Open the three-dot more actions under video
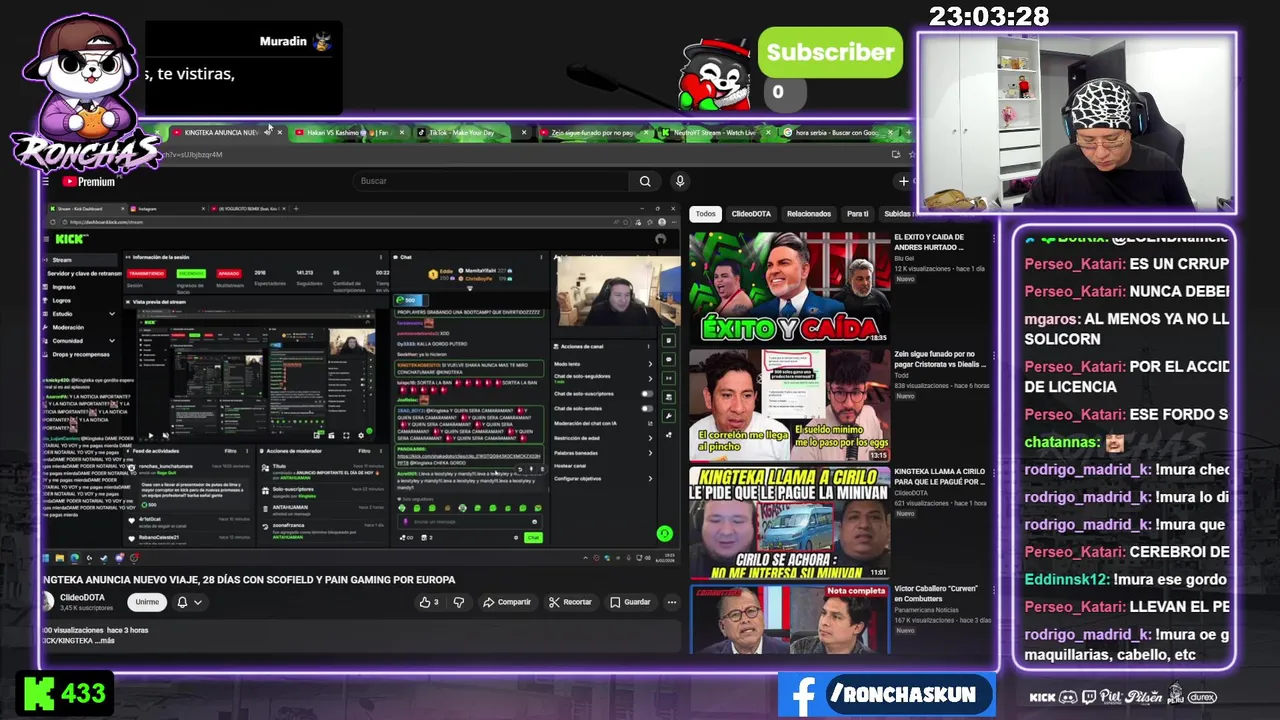The height and width of the screenshot is (720, 1280). (672, 602)
